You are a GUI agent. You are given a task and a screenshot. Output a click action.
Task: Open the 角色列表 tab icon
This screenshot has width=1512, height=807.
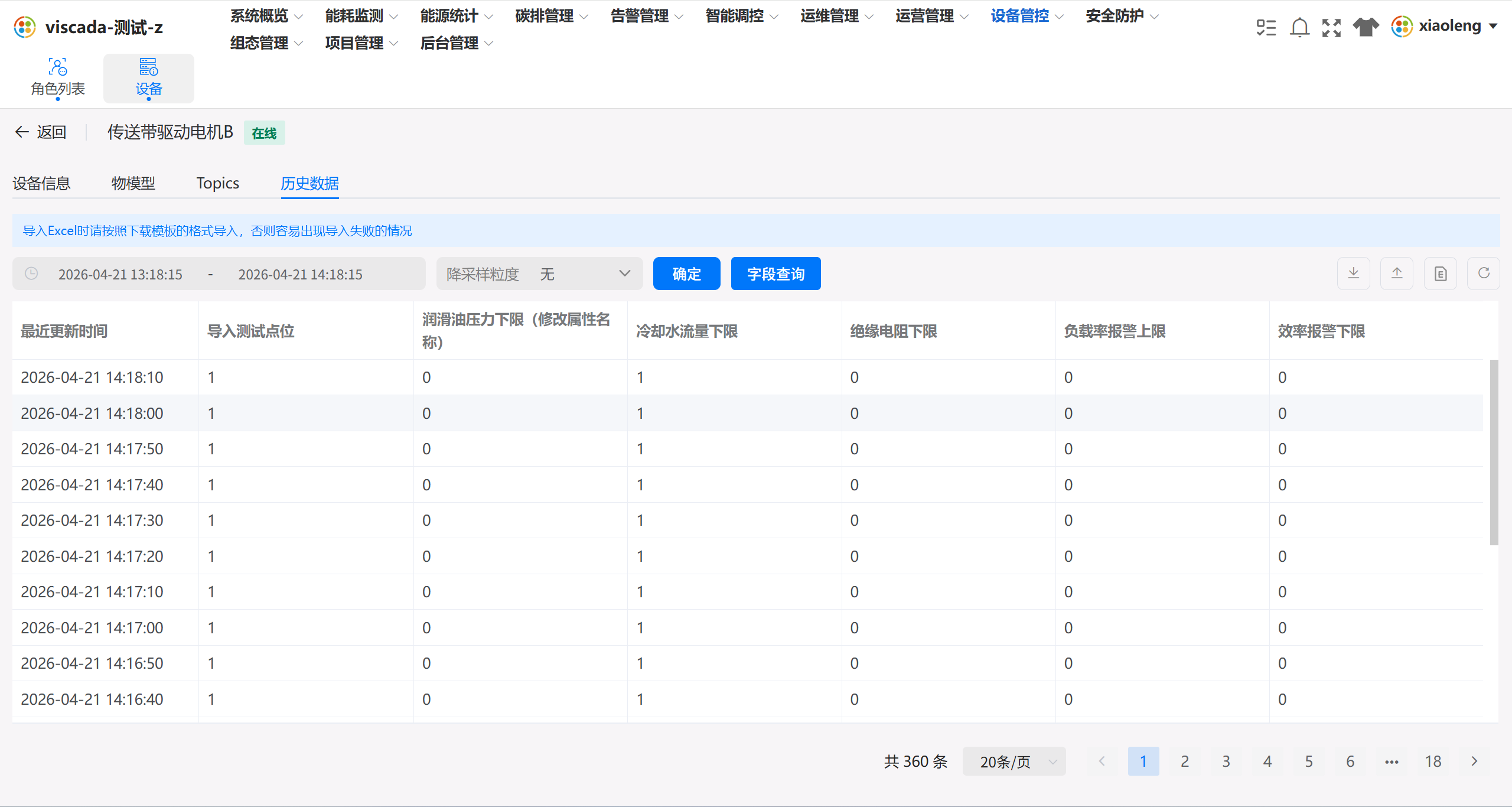58,67
